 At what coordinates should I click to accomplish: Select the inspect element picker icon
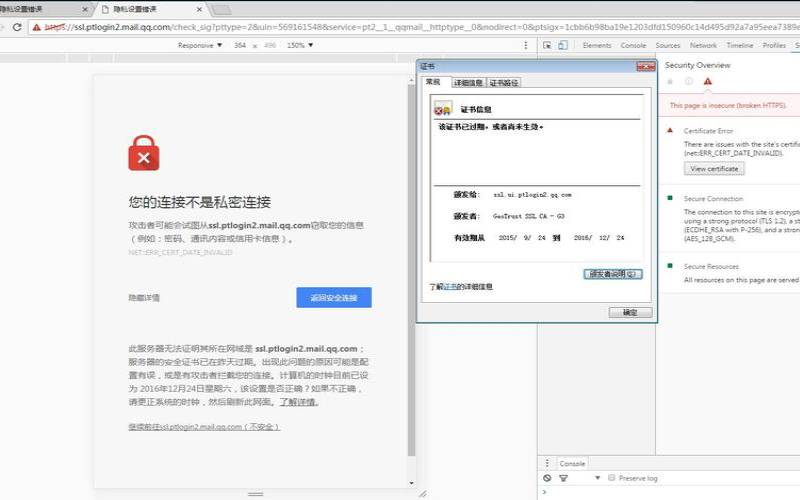click(x=547, y=45)
